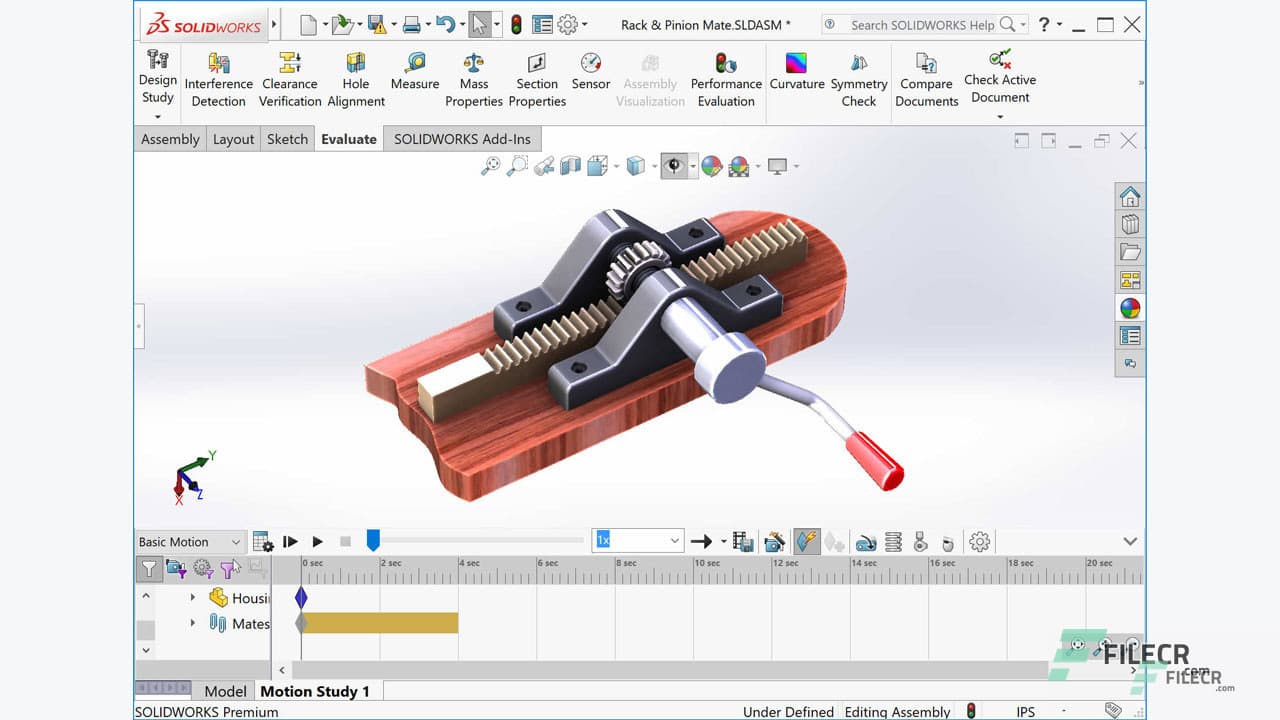Switch to the Model tab
Viewport: 1280px width, 720px height.
pos(225,691)
